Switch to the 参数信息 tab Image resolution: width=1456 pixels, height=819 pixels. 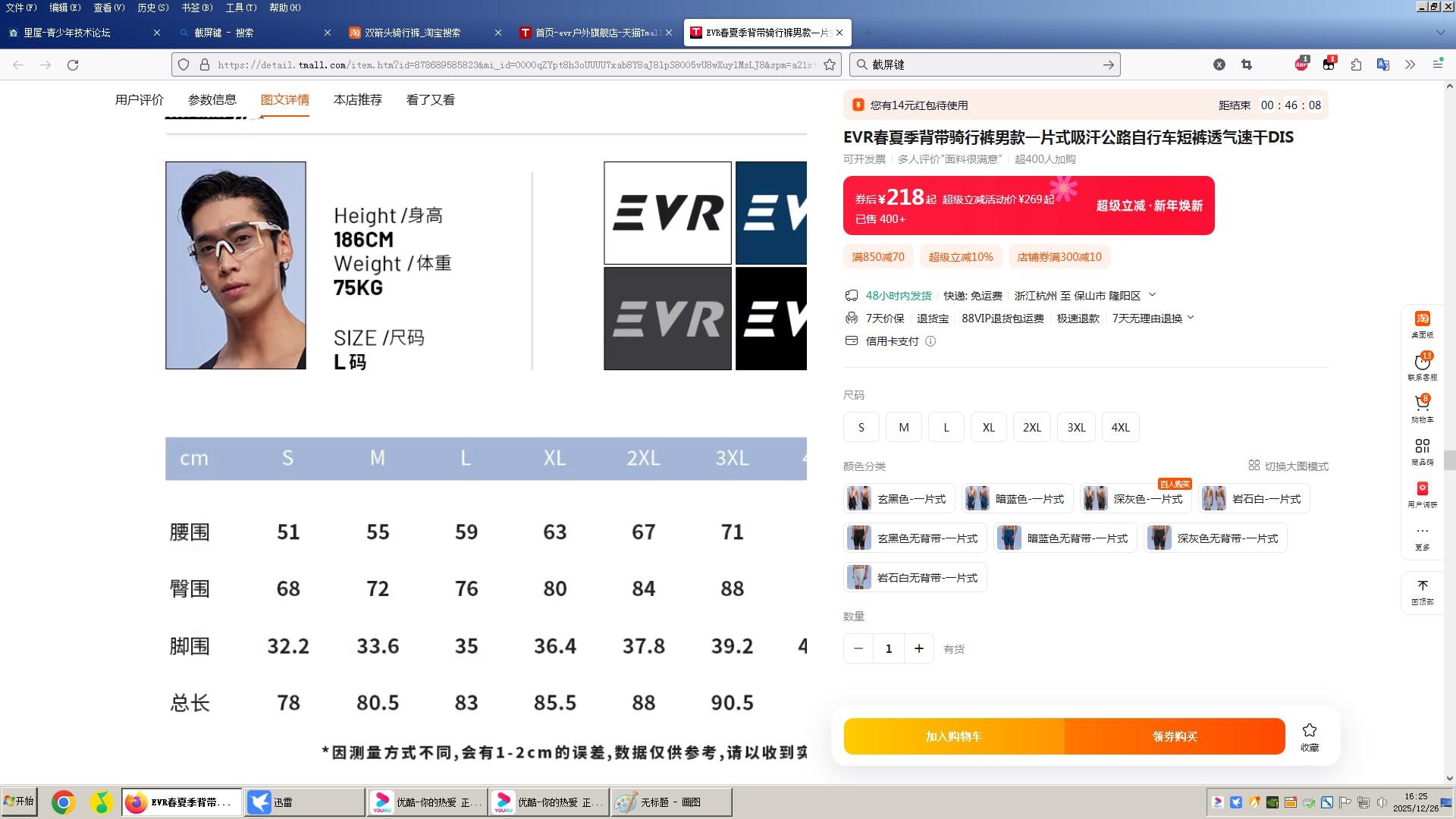pos(212,100)
